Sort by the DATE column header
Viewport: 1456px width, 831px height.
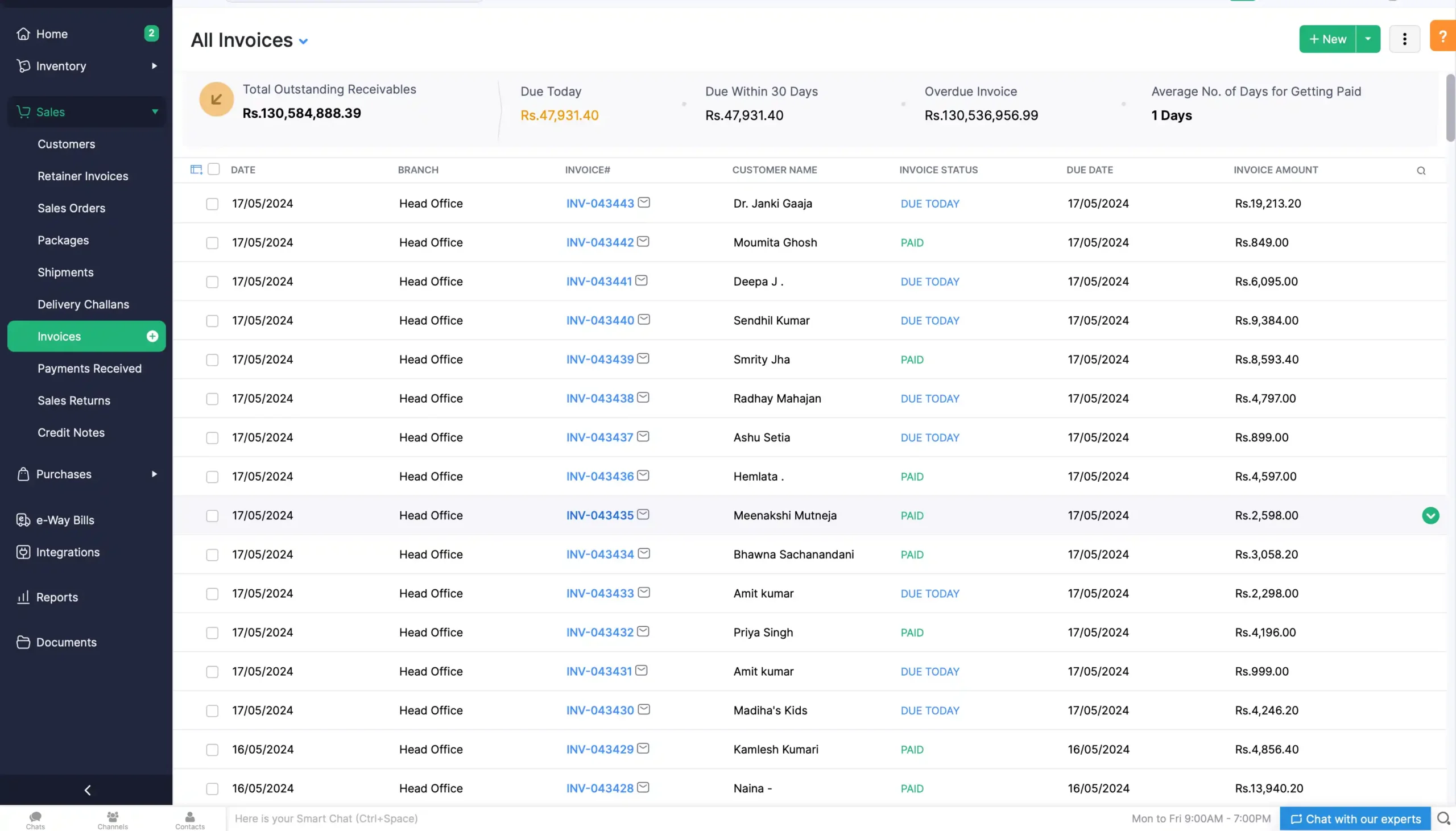[243, 169]
